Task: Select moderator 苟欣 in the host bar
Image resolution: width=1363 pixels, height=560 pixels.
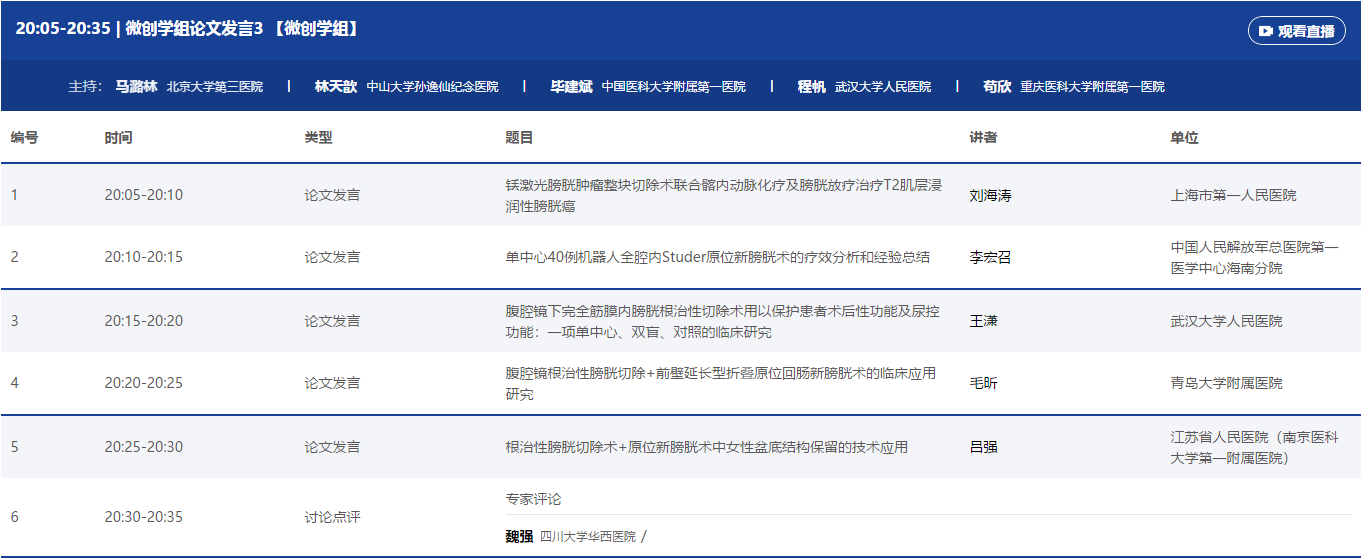Action: pos(996,87)
